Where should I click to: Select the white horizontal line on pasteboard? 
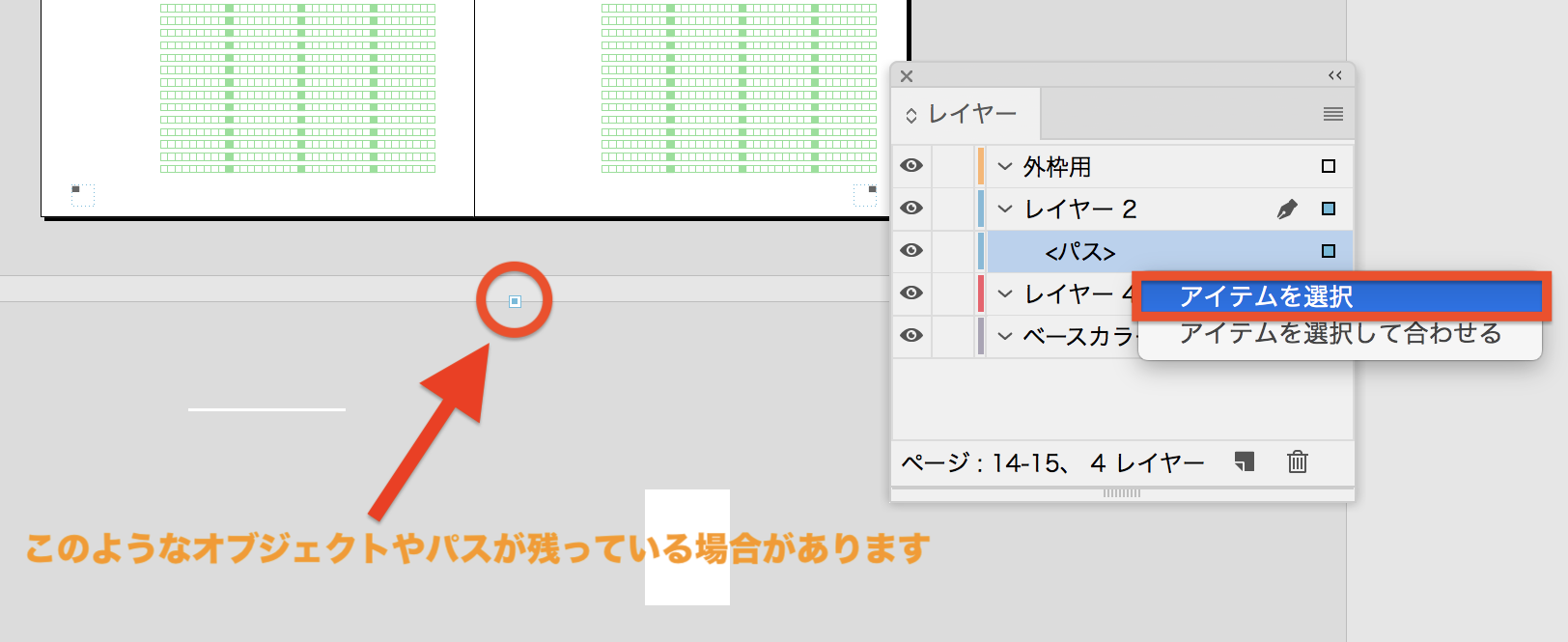pos(266,409)
